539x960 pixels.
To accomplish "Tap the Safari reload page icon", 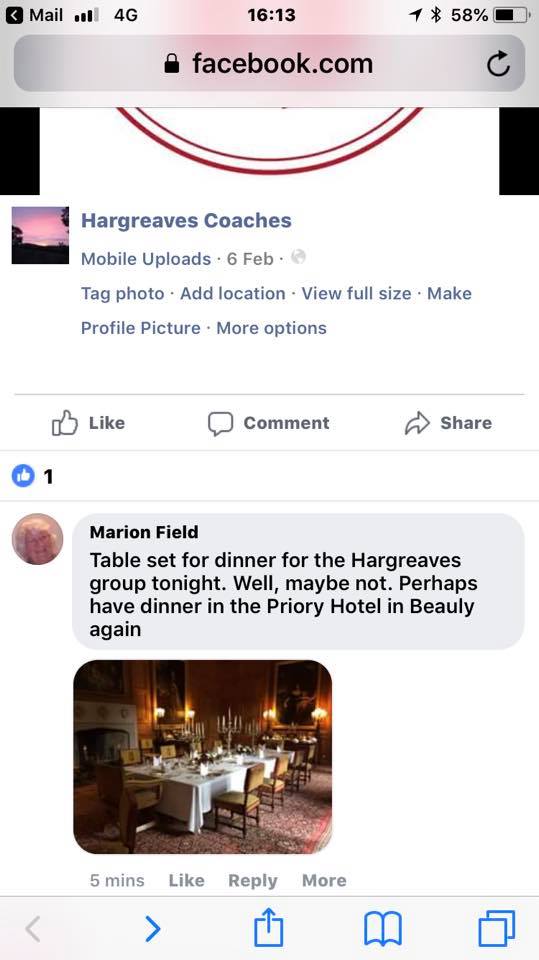I will click(498, 64).
